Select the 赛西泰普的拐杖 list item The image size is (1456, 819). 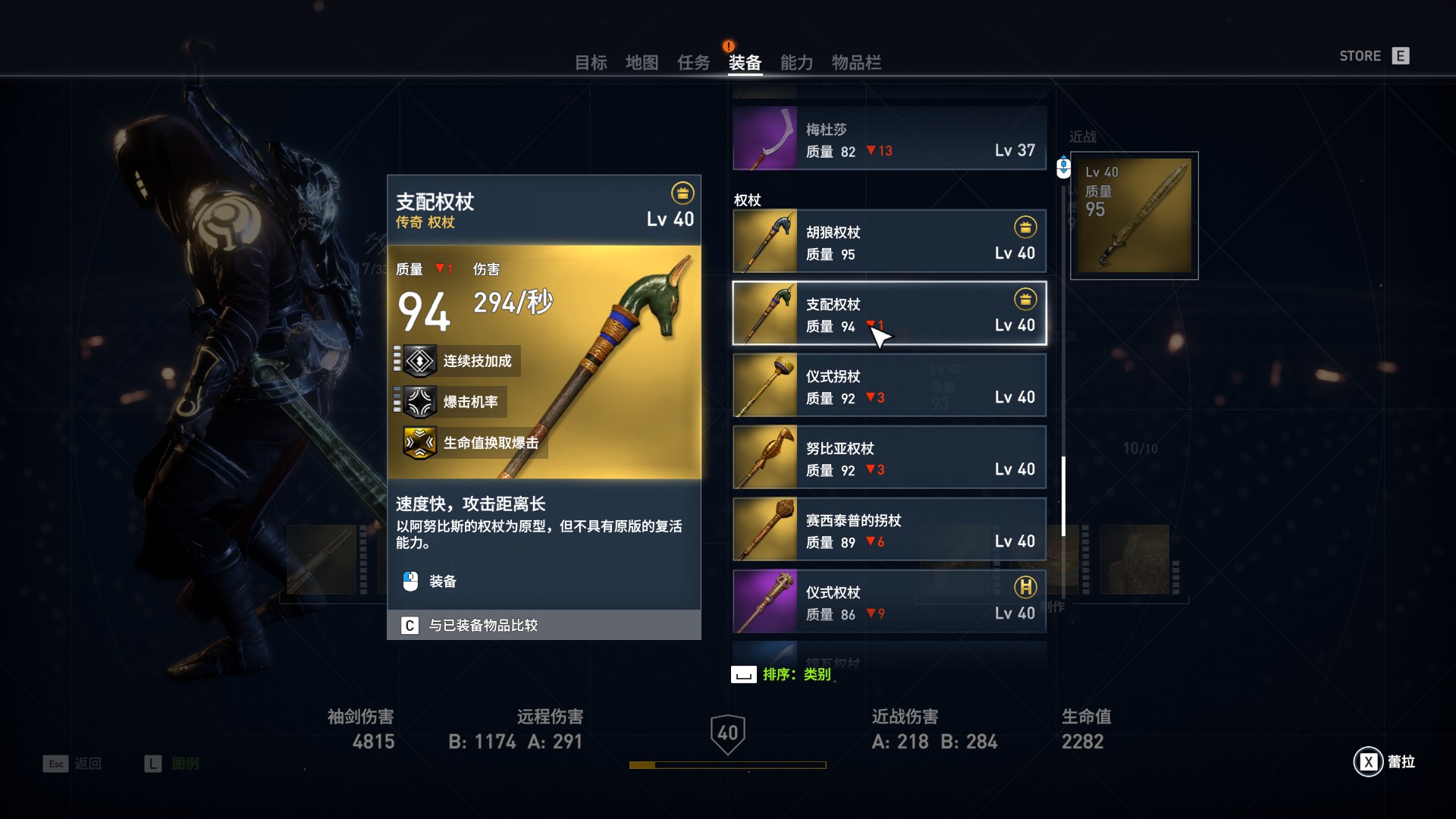890,529
